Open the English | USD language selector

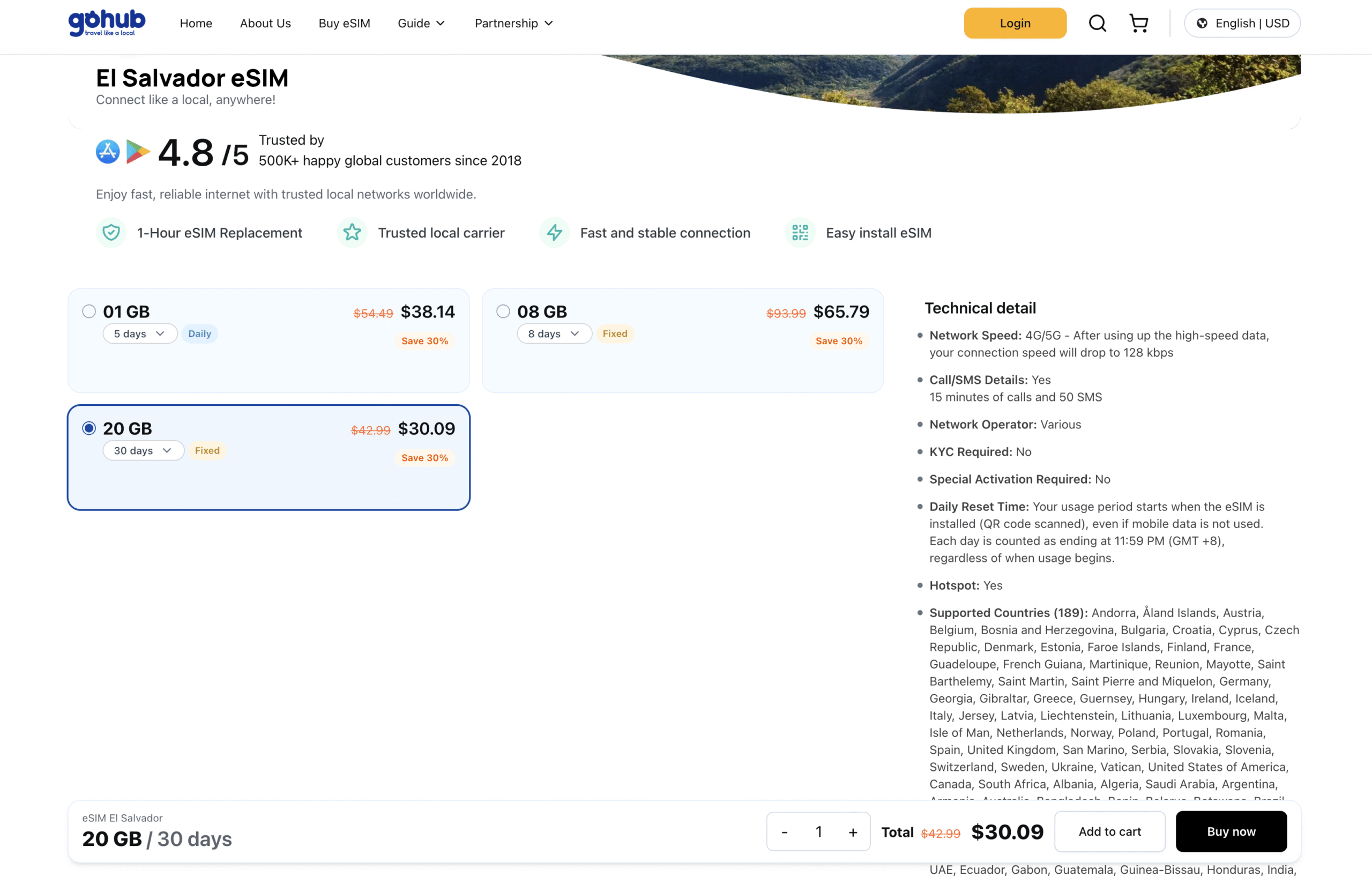(1243, 23)
